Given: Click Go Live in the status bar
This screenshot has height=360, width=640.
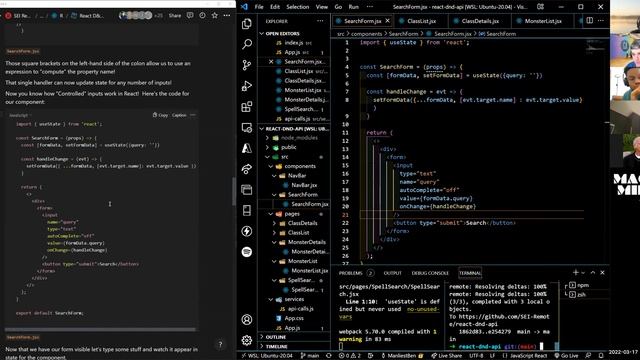Looking at the screenshot, I should coord(566,356).
